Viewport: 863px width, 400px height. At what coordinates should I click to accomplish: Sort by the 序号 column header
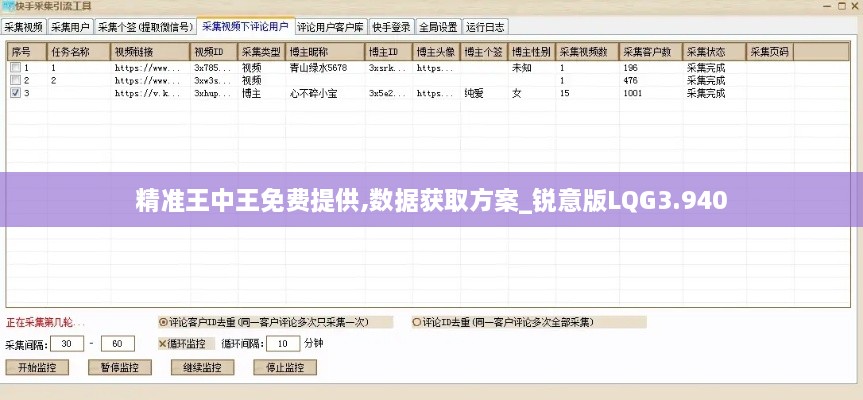(x=26, y=52)
